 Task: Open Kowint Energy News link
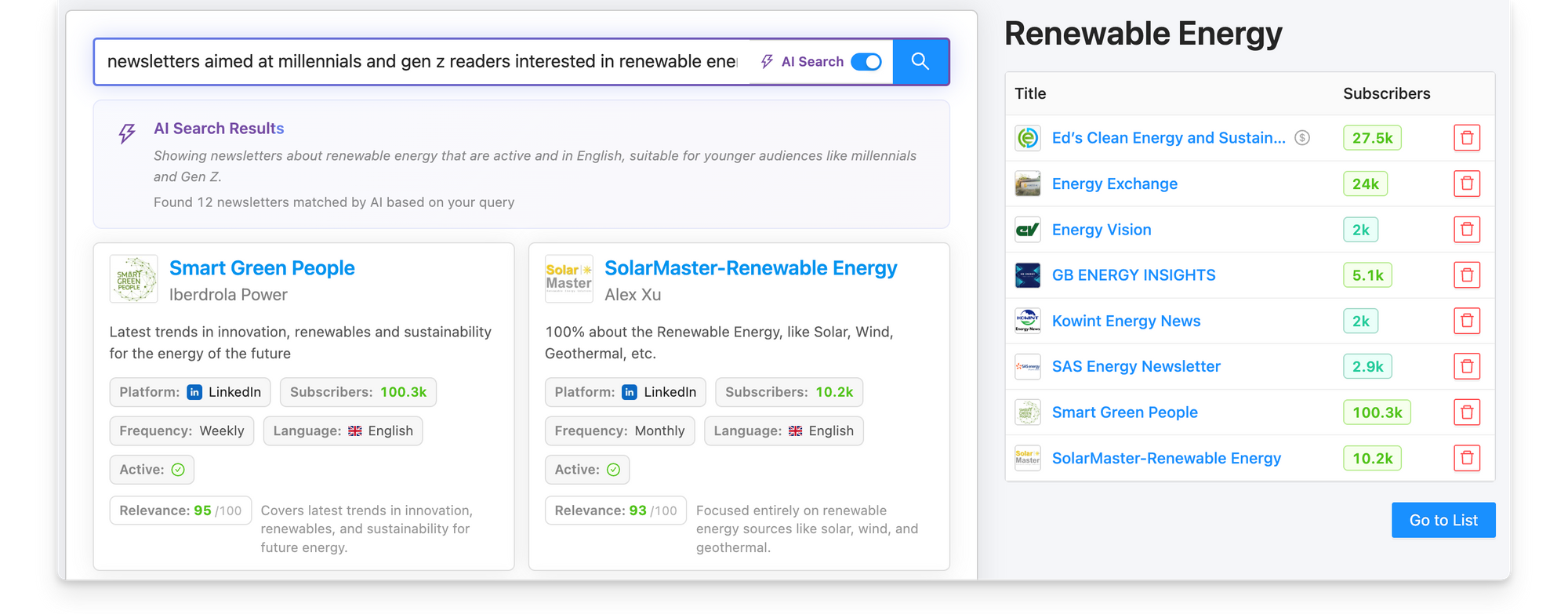coord(1127,321)
